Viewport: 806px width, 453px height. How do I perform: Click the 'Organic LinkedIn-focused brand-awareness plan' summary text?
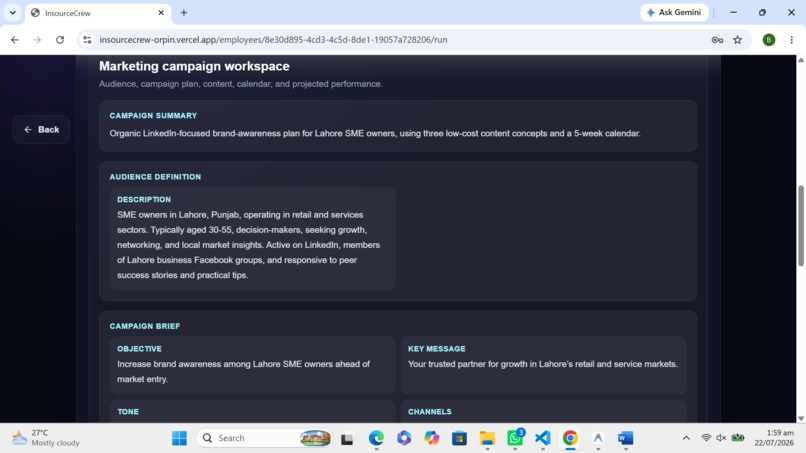[375, 133]
